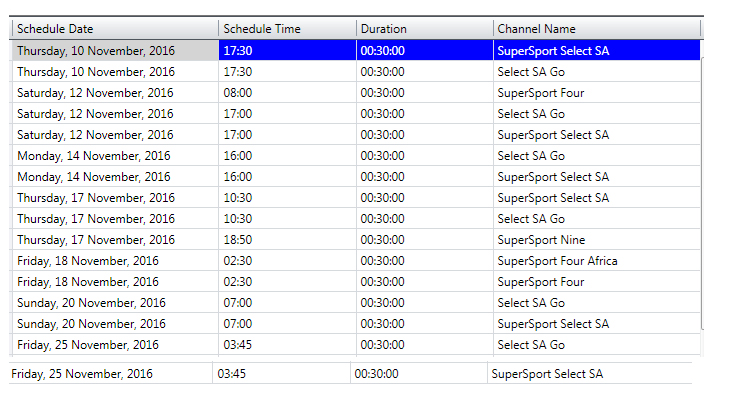The height and width of the screenshot is (396, 731).
Task: Select the SuperSport Four cell at 08:00
Action: click(x=597, y=93)
